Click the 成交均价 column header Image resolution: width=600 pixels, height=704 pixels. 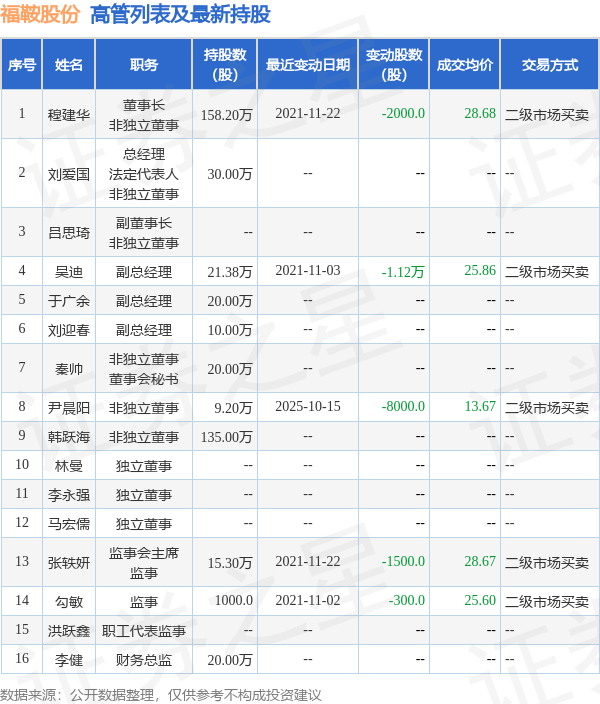point(465,65)
